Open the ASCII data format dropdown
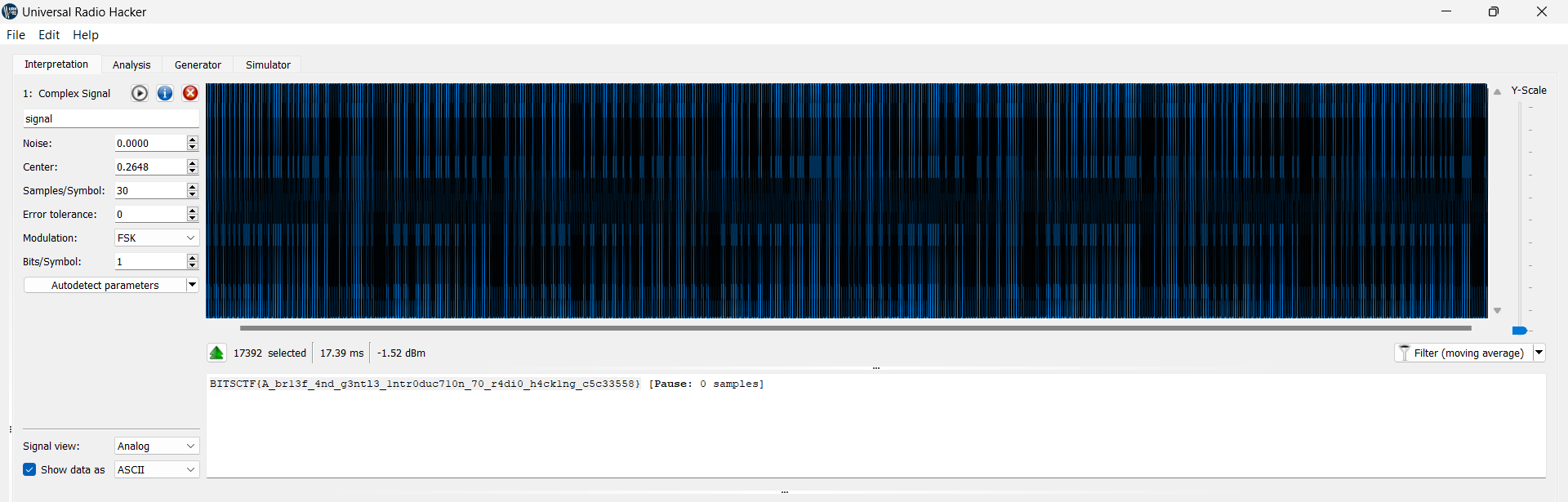This screenshot has width=1568, height=502. [x=157, y=469]
